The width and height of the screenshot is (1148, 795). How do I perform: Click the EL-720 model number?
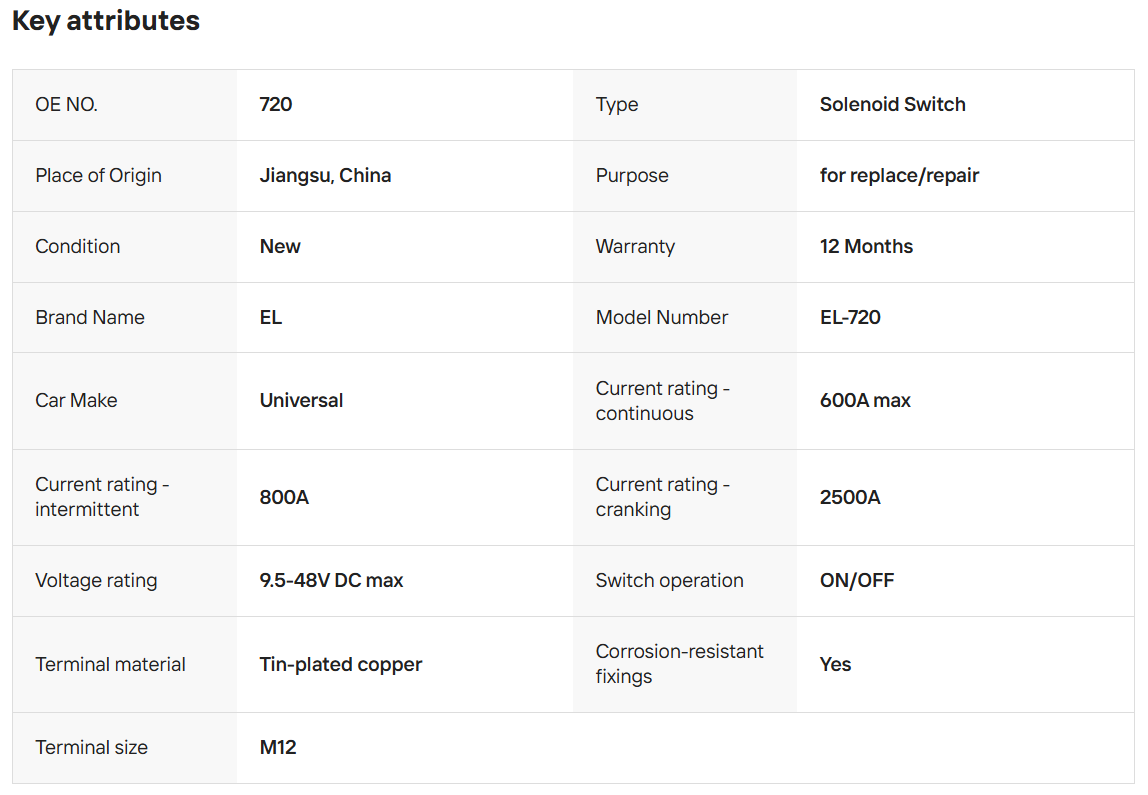[x=850, y=318]
